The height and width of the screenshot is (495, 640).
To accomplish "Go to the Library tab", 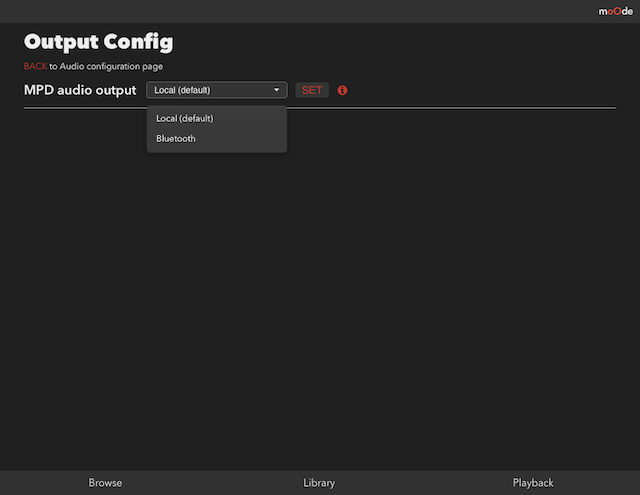I will [x=319, y=483].
